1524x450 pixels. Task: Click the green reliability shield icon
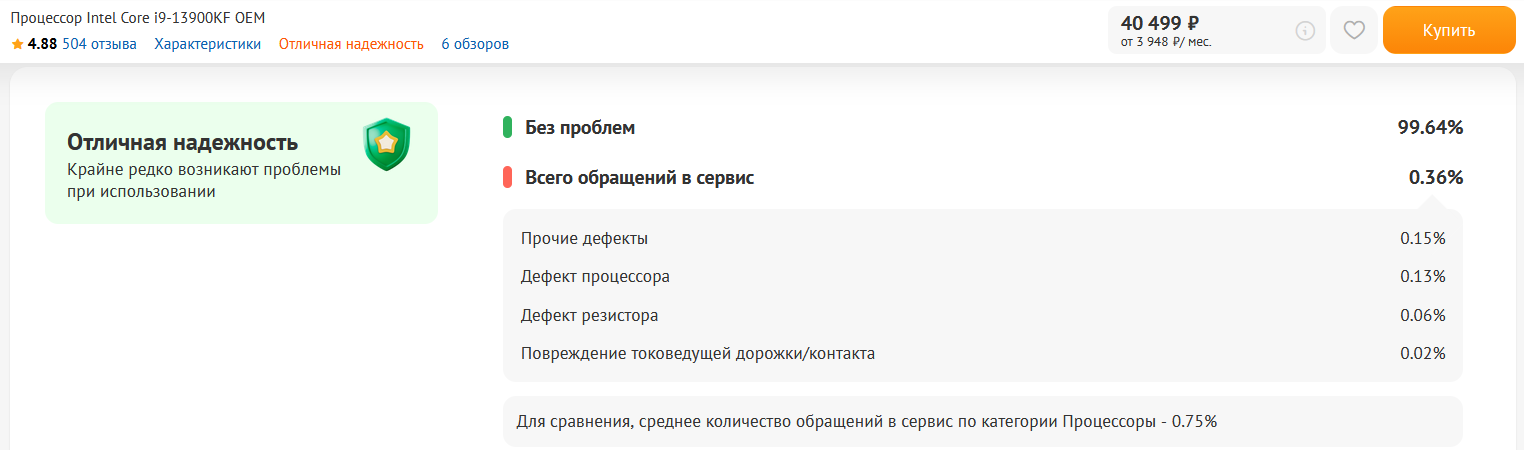[x=387, y=144]
